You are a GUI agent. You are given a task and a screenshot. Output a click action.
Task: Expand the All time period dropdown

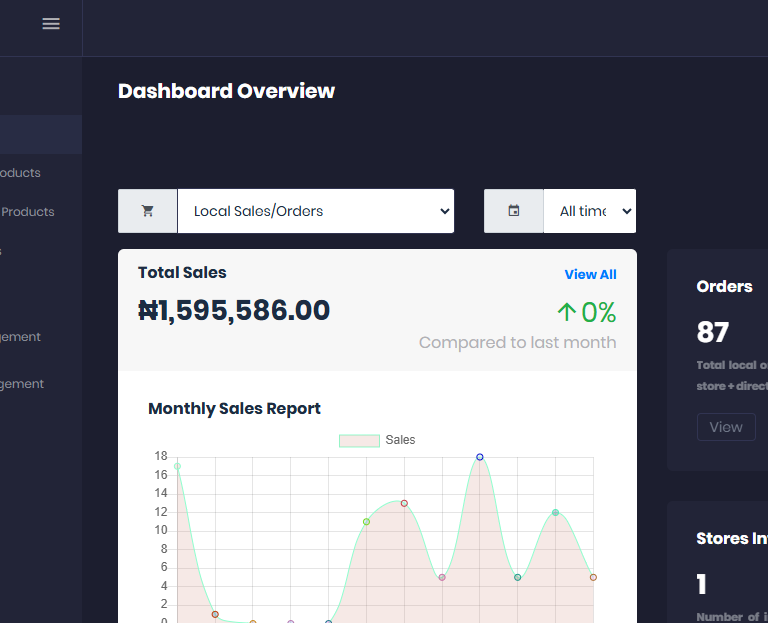(x=589, y=211)
